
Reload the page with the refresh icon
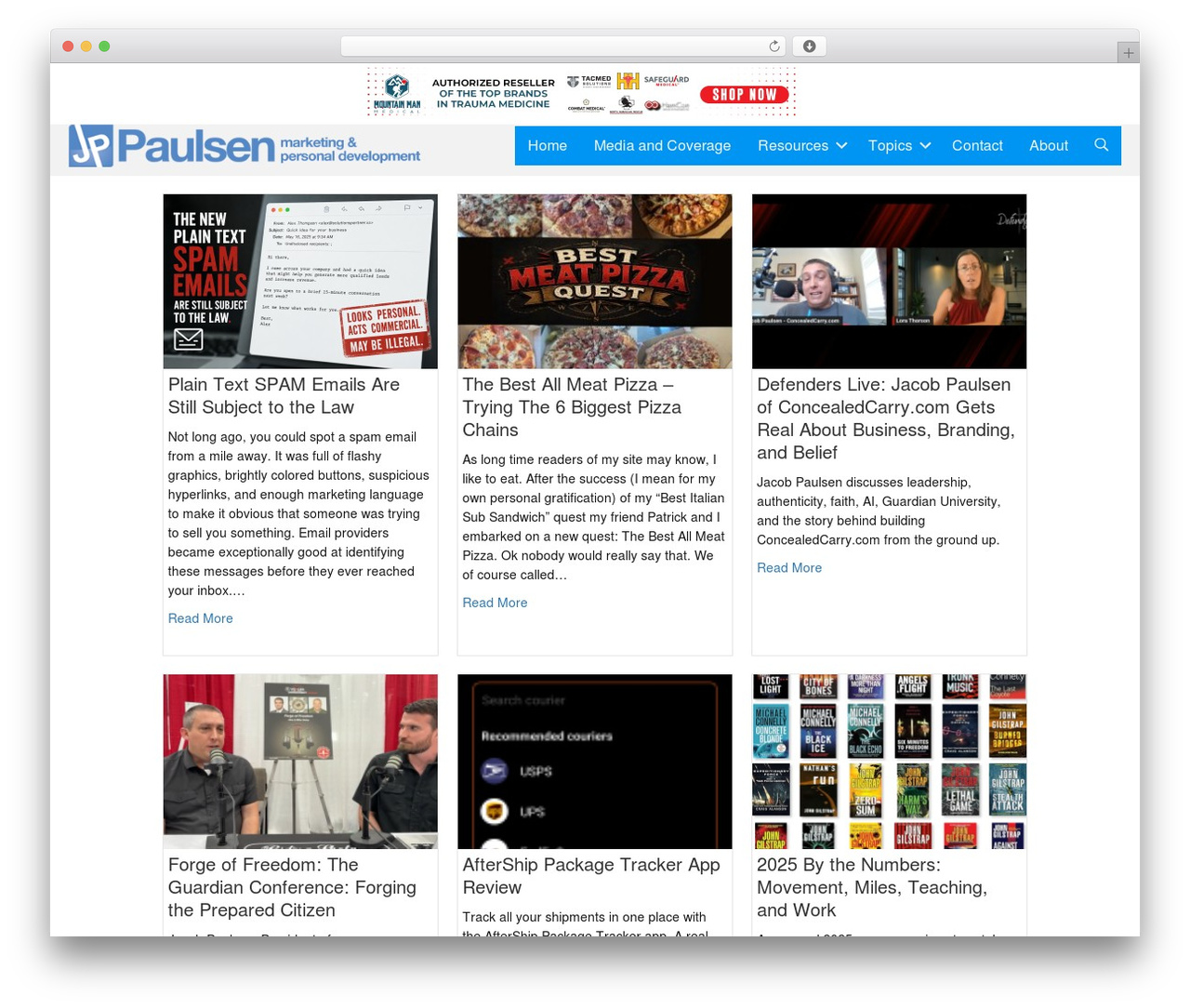coord(773,46)
